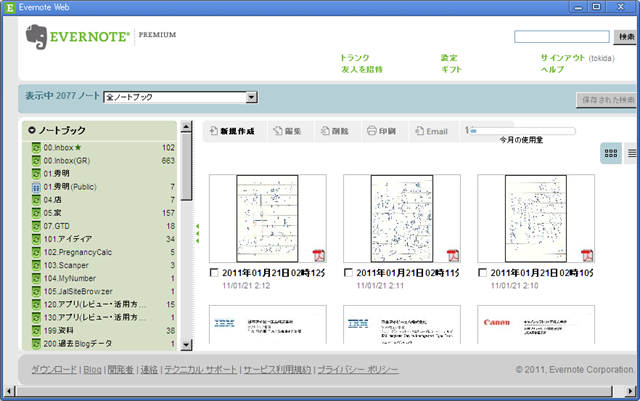Viewport: 640px width, 401px height.
Task: Click the 01.秀明(Public) shared notebook icon
Action: pyautogui.click(x=35, y=186)
